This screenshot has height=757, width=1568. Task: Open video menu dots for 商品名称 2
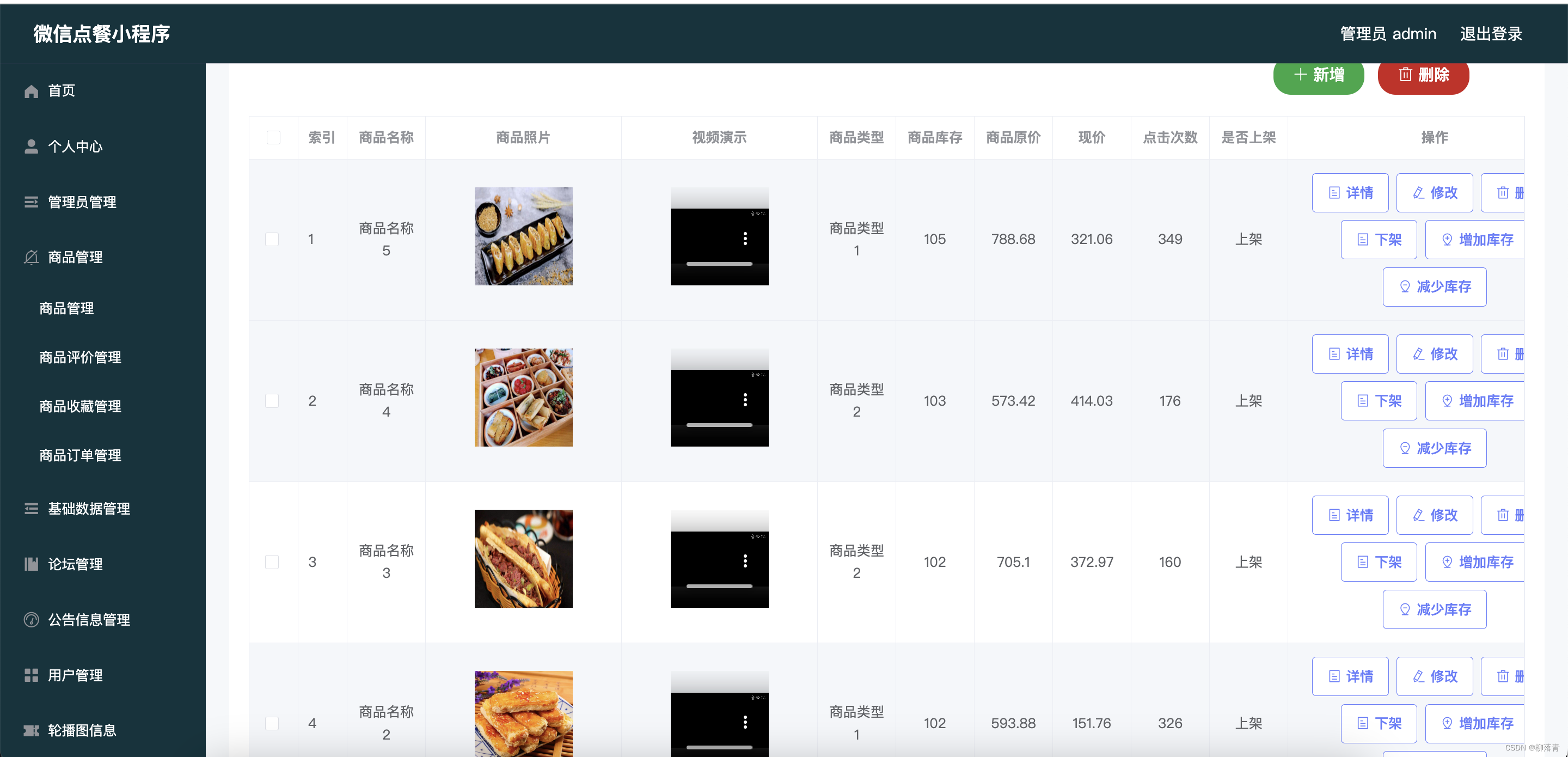point(745,722)
